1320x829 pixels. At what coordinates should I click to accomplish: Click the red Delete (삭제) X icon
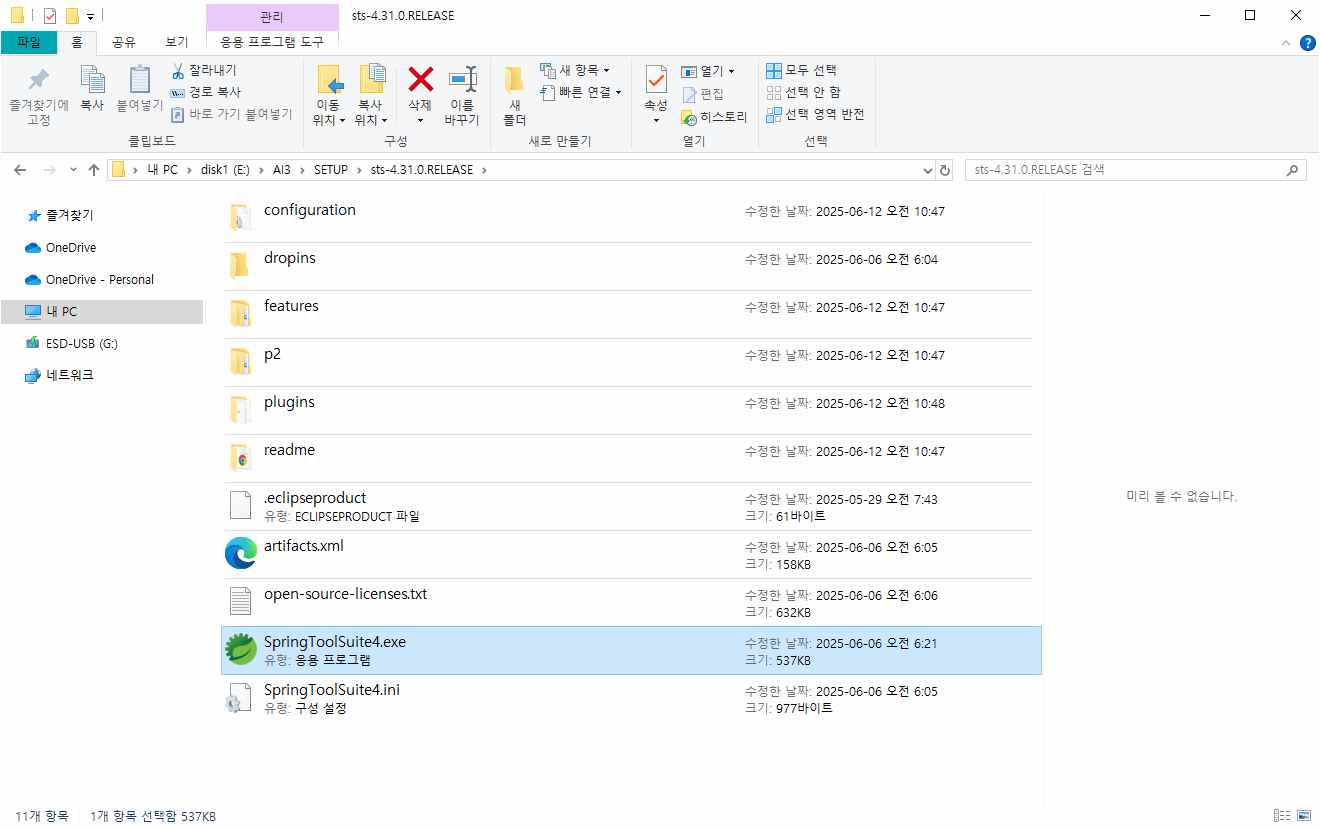pos(420,79)
